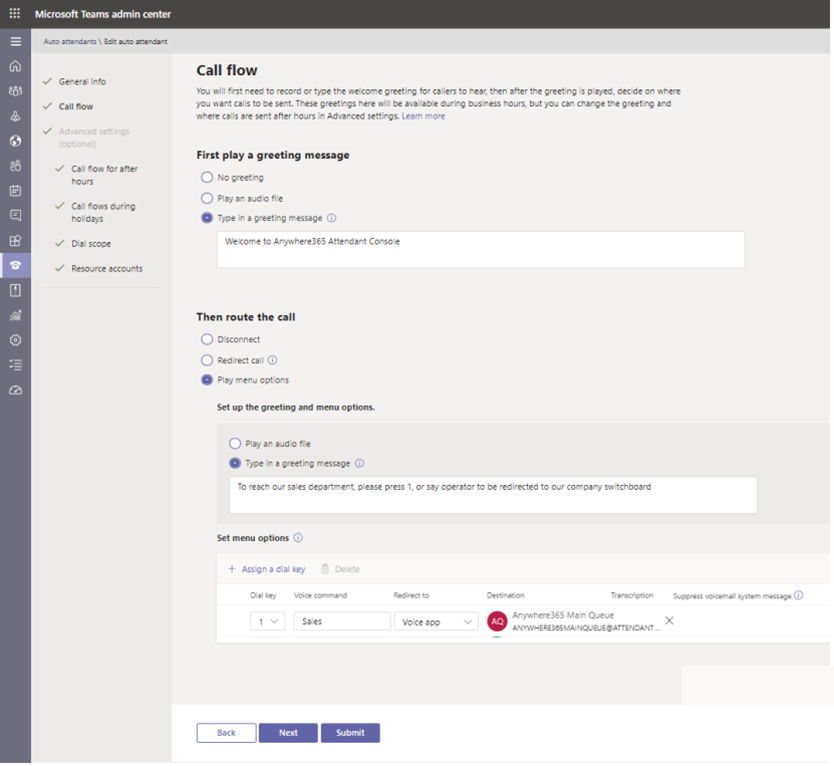Go to the Resource accounts step
834x766 pixels.
click(x=106, y=268)
